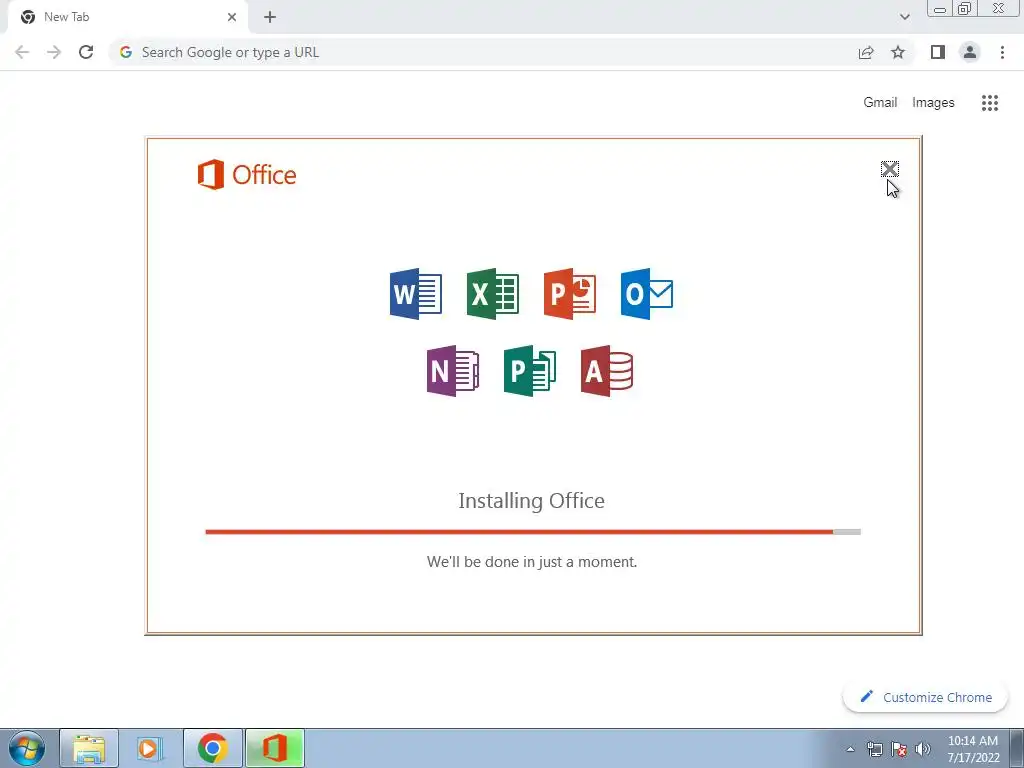1024x768 pixels.
Task: Click the network tray icon
Action: (874, 749)
